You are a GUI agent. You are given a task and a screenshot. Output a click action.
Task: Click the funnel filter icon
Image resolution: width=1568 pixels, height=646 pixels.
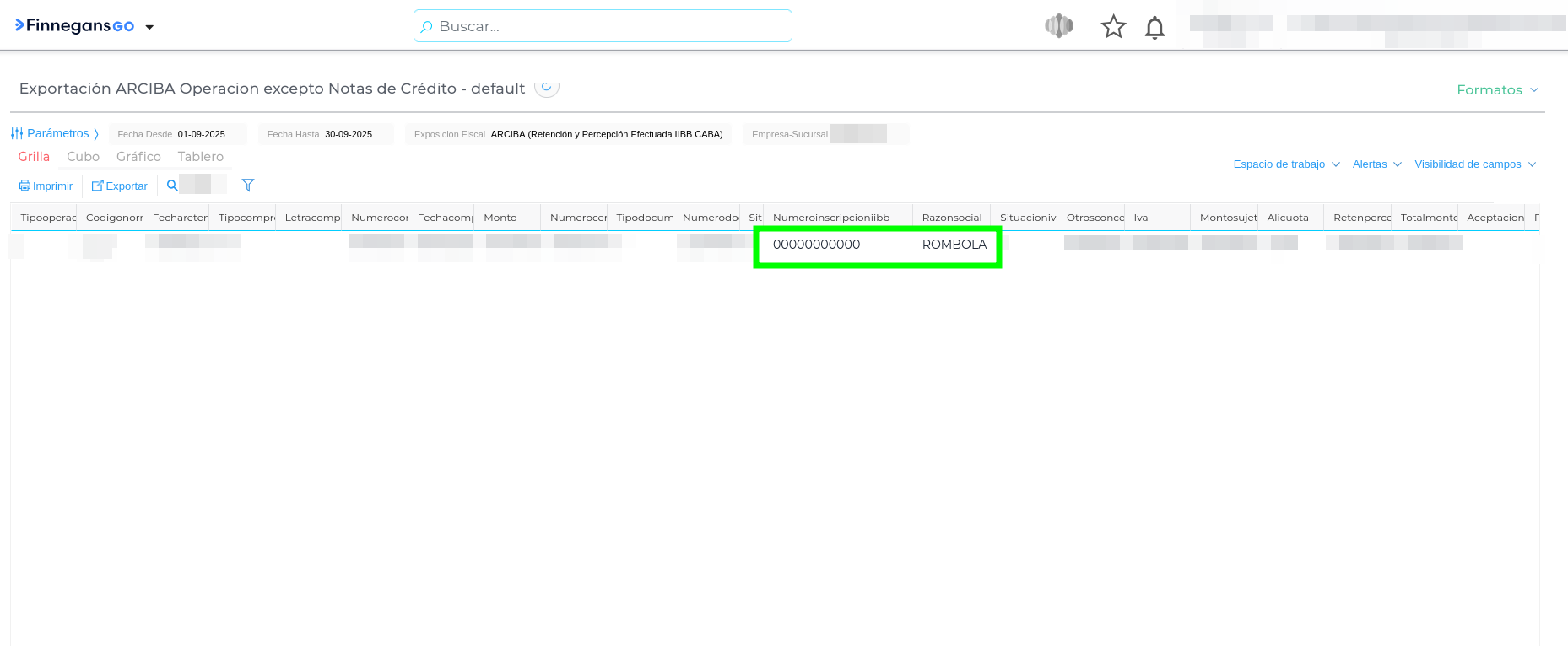click(x=248, y=186)
